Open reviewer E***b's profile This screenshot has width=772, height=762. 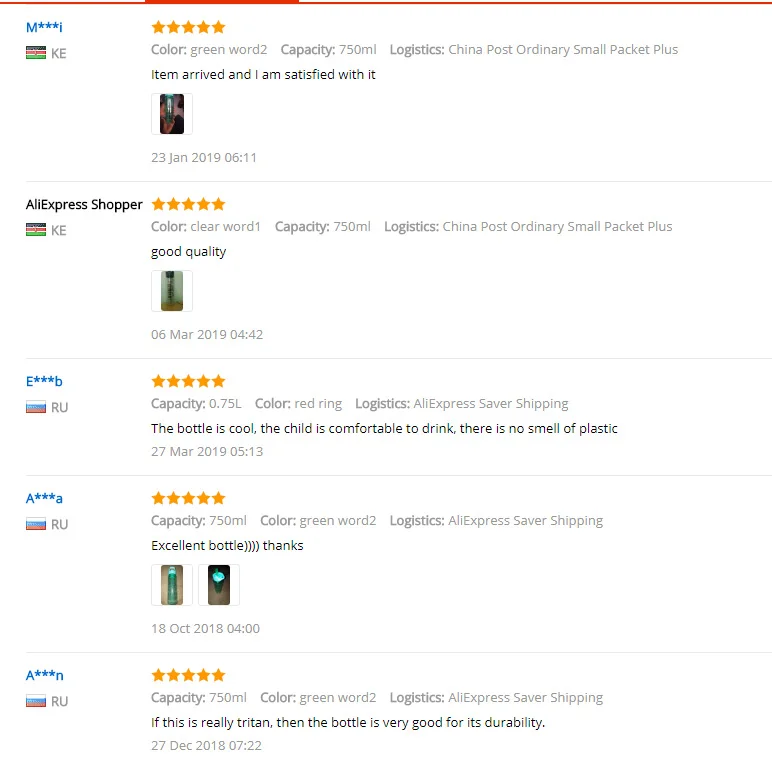click(x=44, y=381)
